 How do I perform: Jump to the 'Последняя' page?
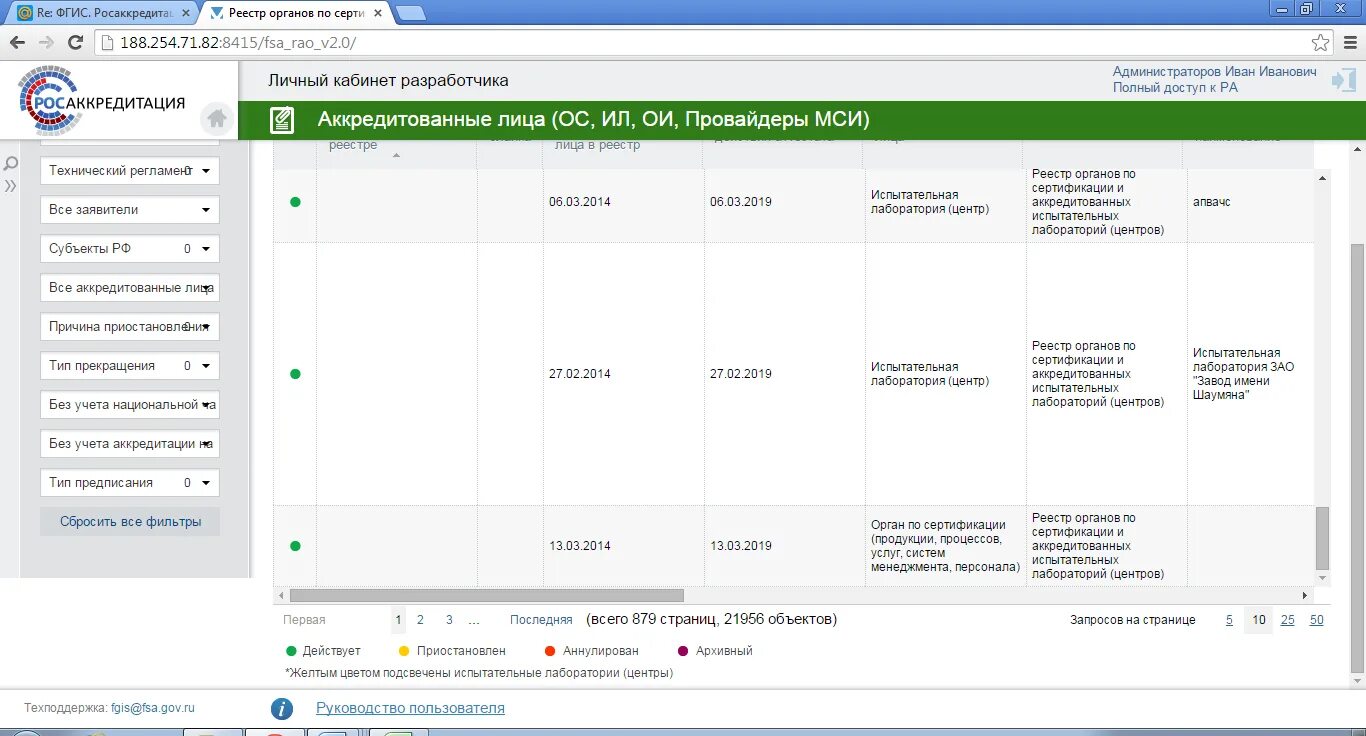(541, 620)
